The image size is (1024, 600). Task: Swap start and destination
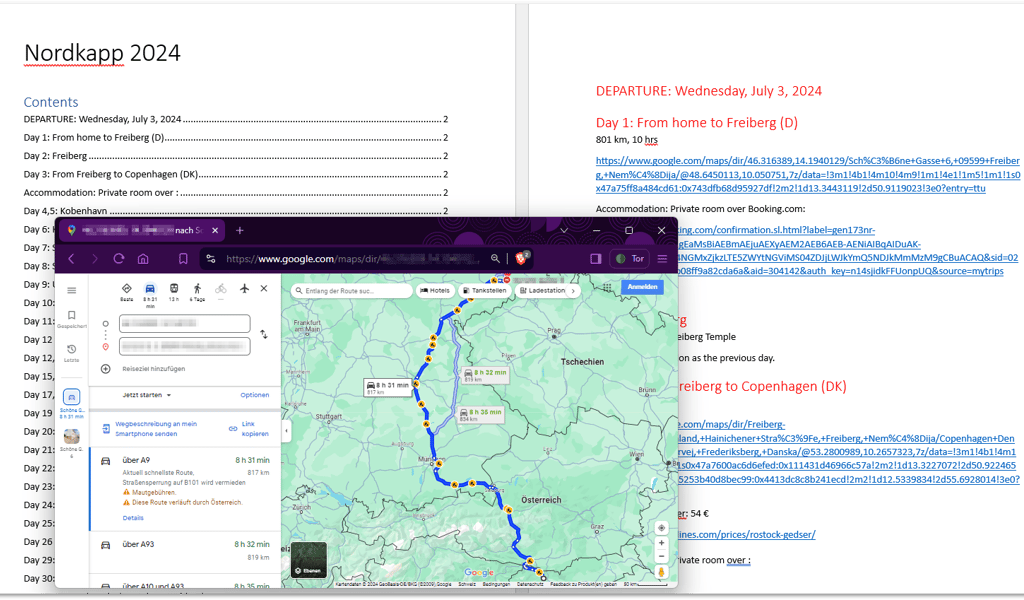pos(264,334)
